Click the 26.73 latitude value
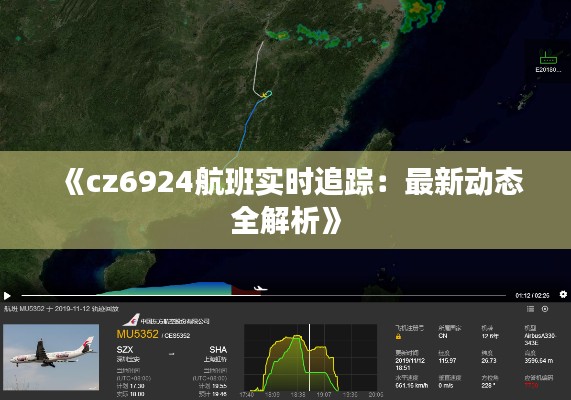Screen dimensions: 571x400 pyautogui.click(x=489, y=361)
